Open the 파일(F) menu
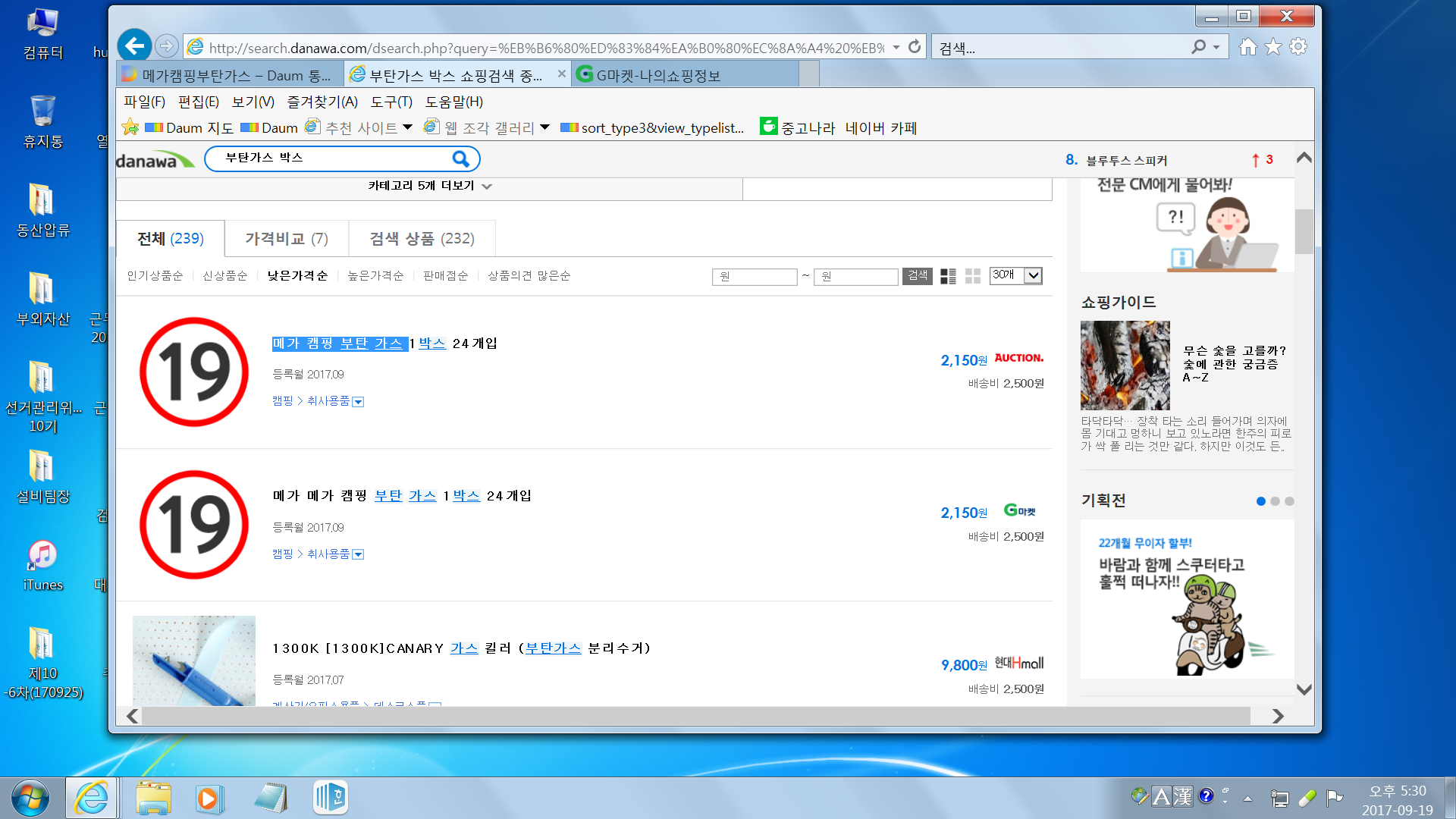1456x819 pixels. point(144,102)
